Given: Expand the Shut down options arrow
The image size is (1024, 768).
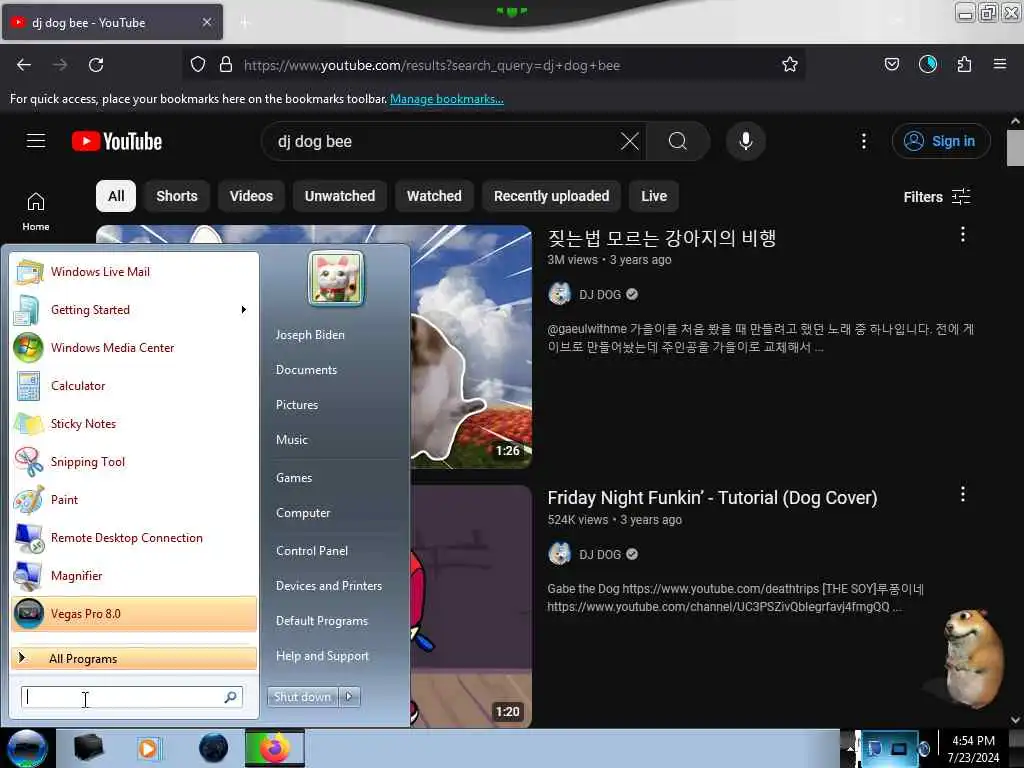Looking at the screenshot, I should pyautogui.click(x=349, y=697).
